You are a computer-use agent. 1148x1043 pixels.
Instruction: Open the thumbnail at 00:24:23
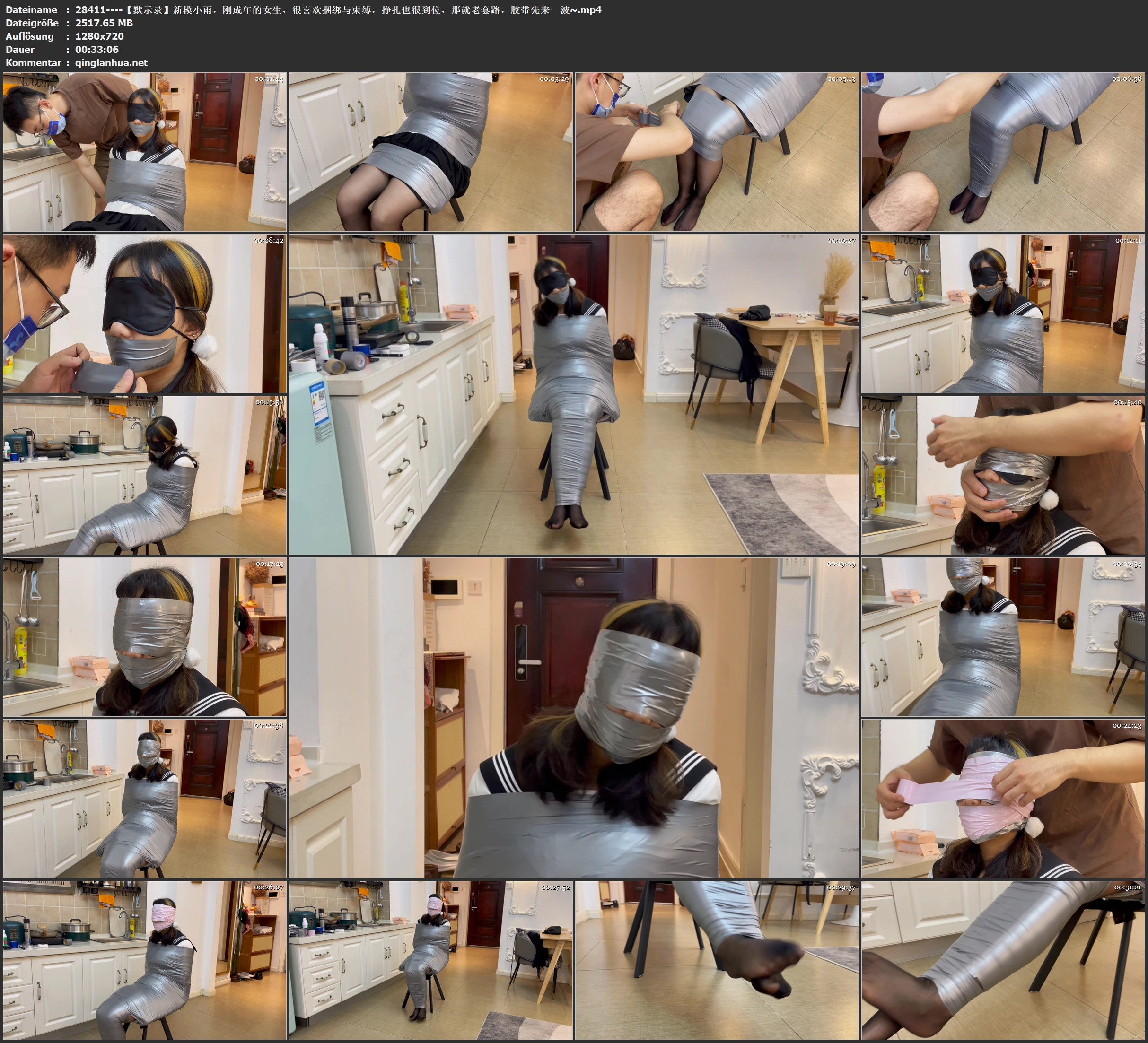(x=1003, y=798)
